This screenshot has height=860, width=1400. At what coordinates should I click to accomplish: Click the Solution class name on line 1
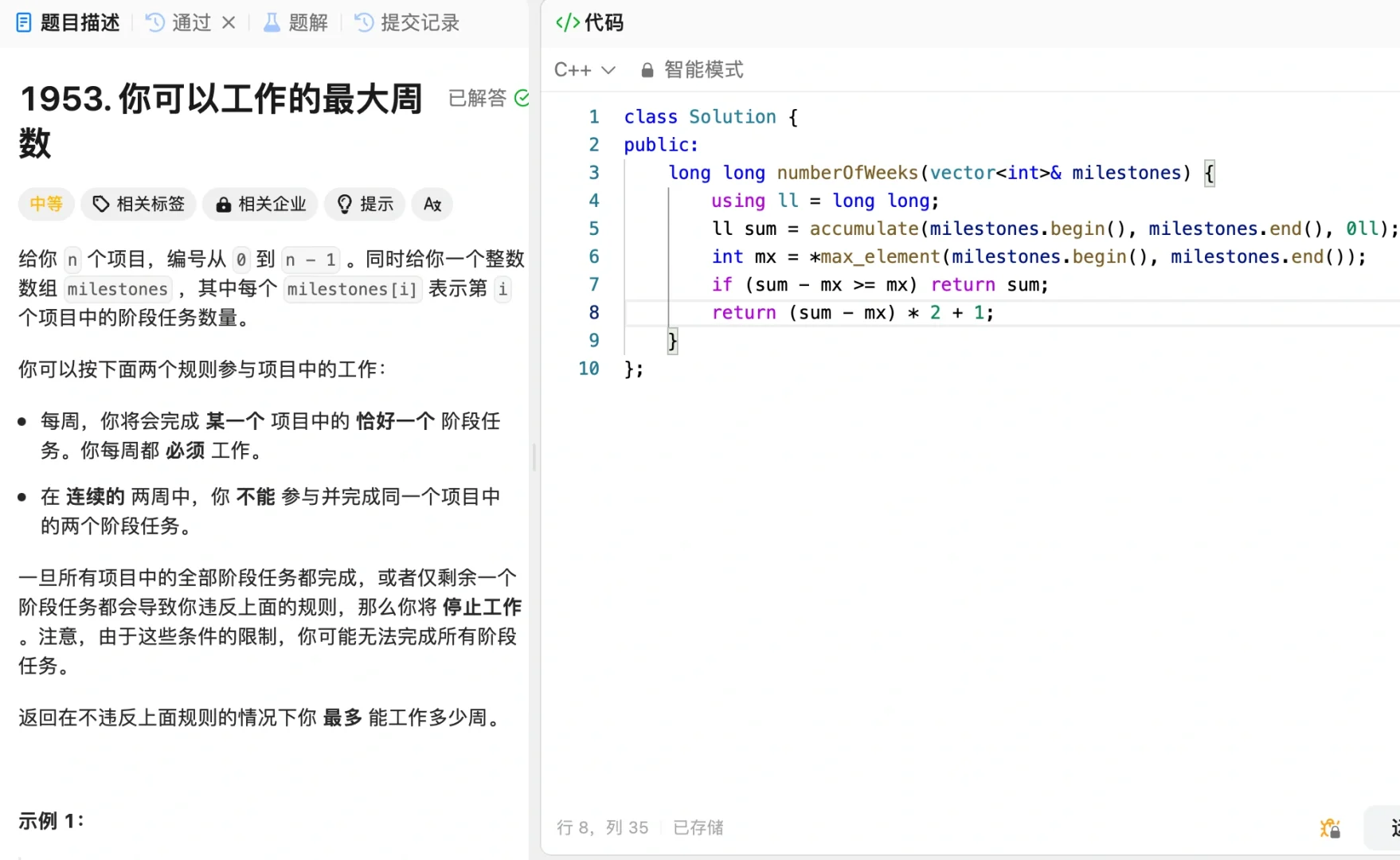click(x=733, y=117)
